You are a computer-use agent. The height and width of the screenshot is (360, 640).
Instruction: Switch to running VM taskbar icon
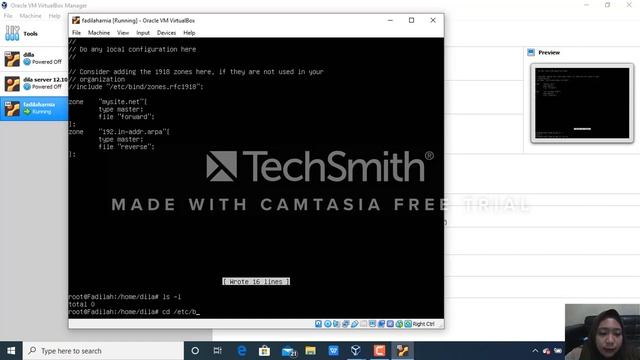[x=402, y=351]
